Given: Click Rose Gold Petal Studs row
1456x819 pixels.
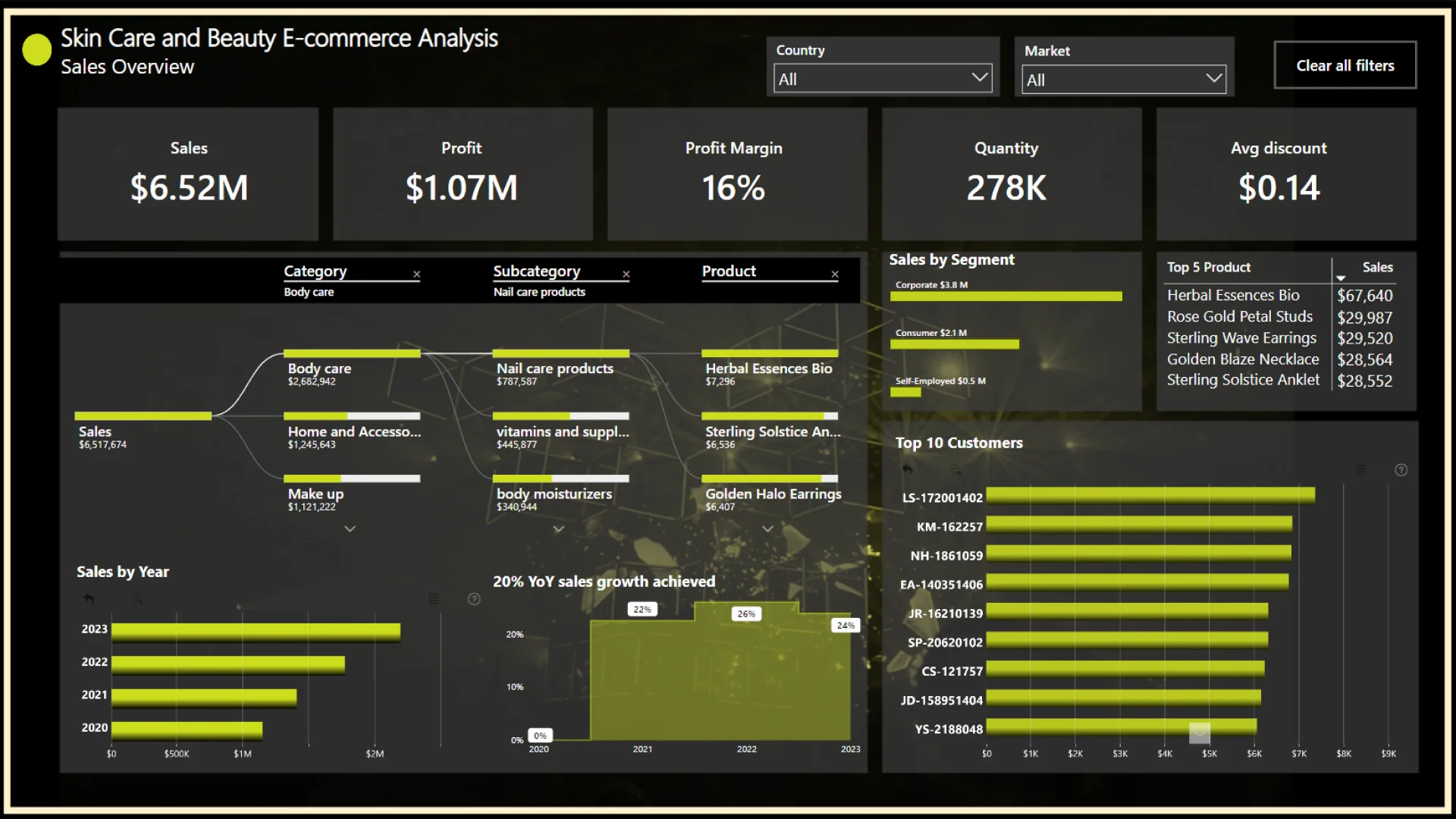Looking at the screenshot, I should pyautogui.click(x=1280, y=317).
